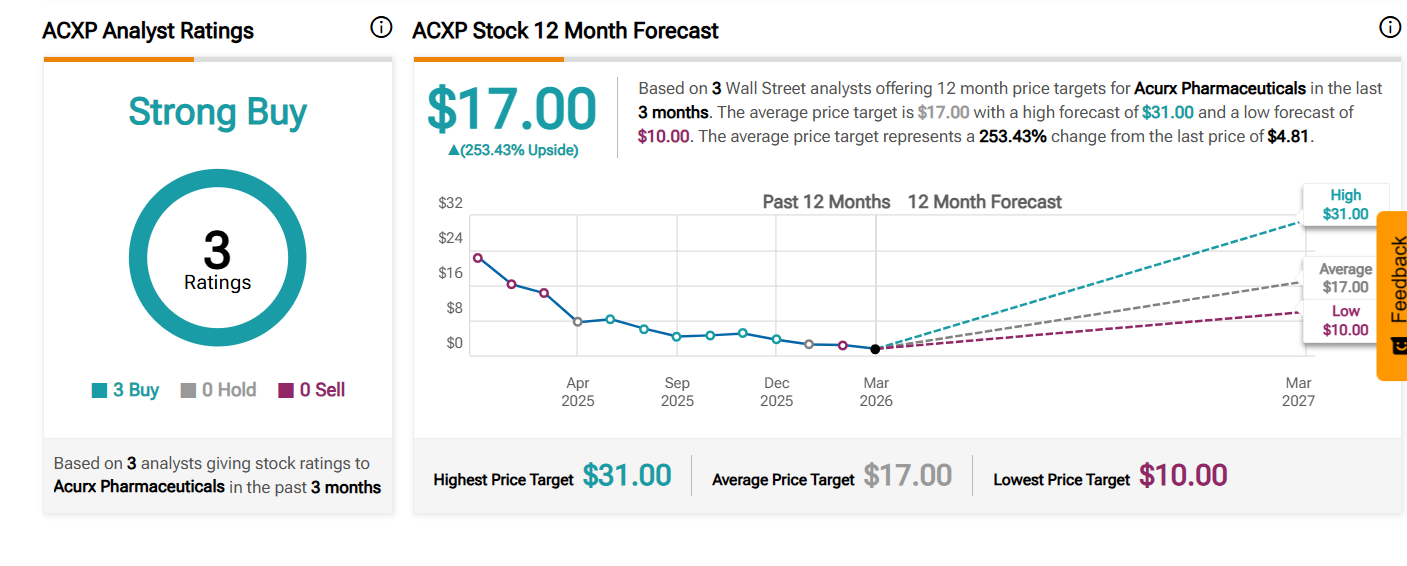Click the 12 Month Forecast info icon
Viewport: 1407px width, 566px height.
coord(1390,28)
